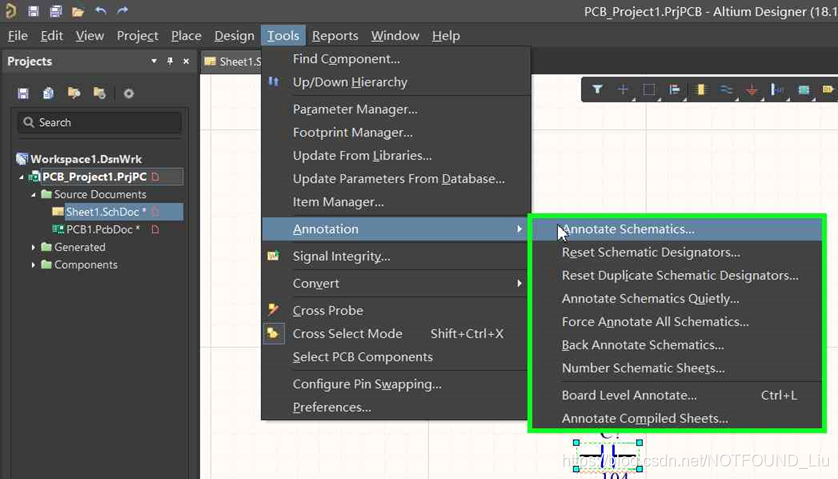The height and width of the screenshot is (479, 838).
Task: Click the selection filter funnel icon
Action: click(x=597, y=89)
